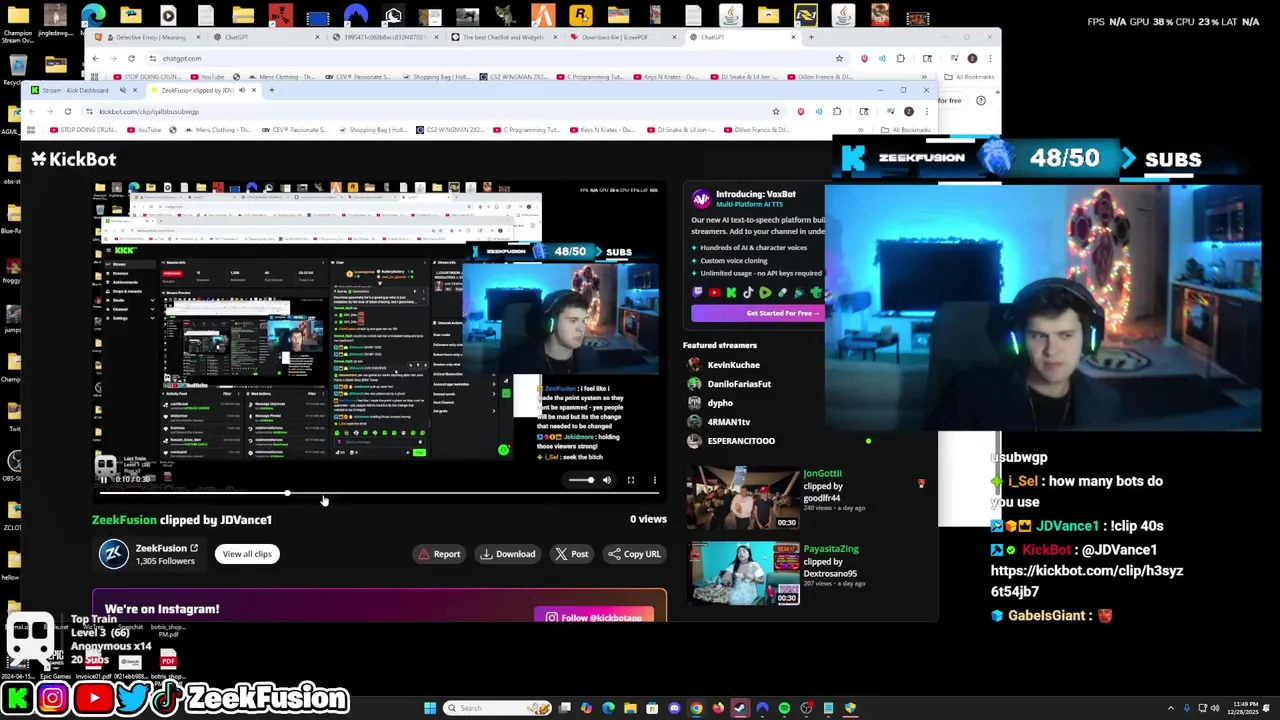Bookmark chatgpt.com page with star icon
The height and width of the screenshot is (720, 1280).
839,58
